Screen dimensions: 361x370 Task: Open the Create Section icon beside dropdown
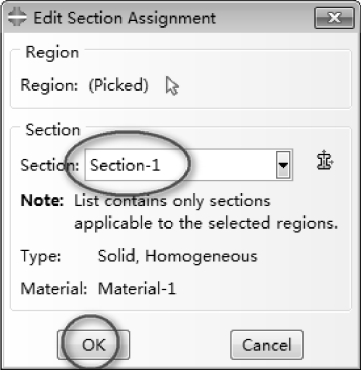pos(325,161)
